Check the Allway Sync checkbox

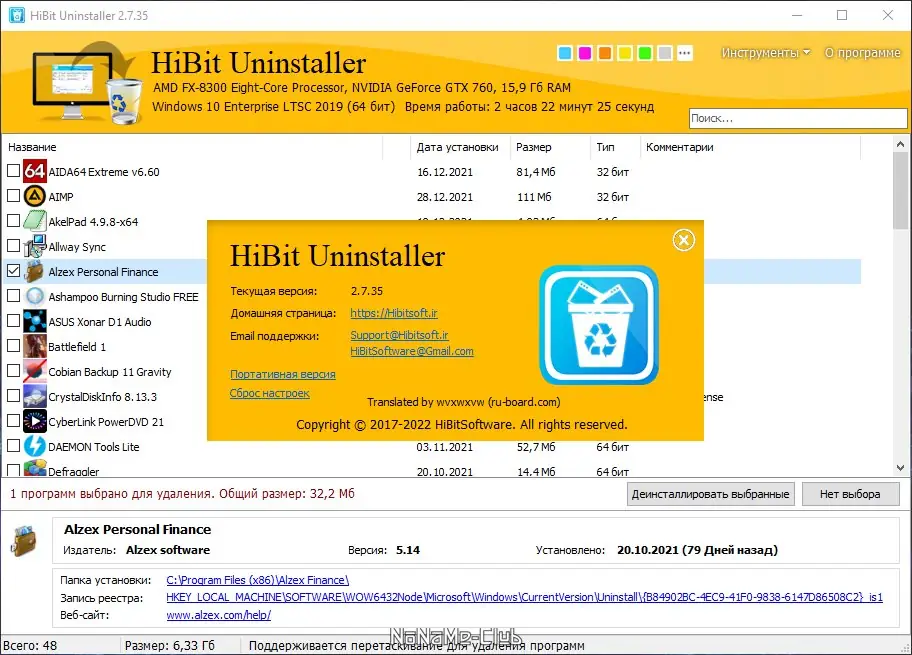tap(13, 246)
